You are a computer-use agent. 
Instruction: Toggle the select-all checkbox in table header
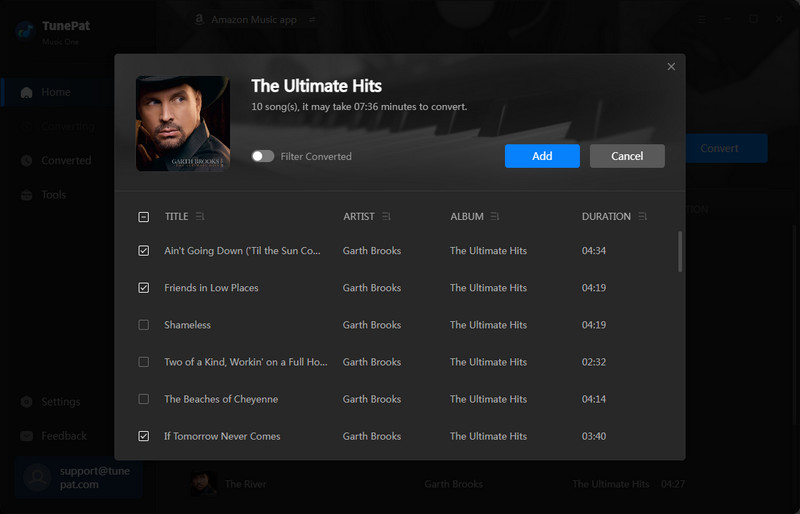(144, 217)
